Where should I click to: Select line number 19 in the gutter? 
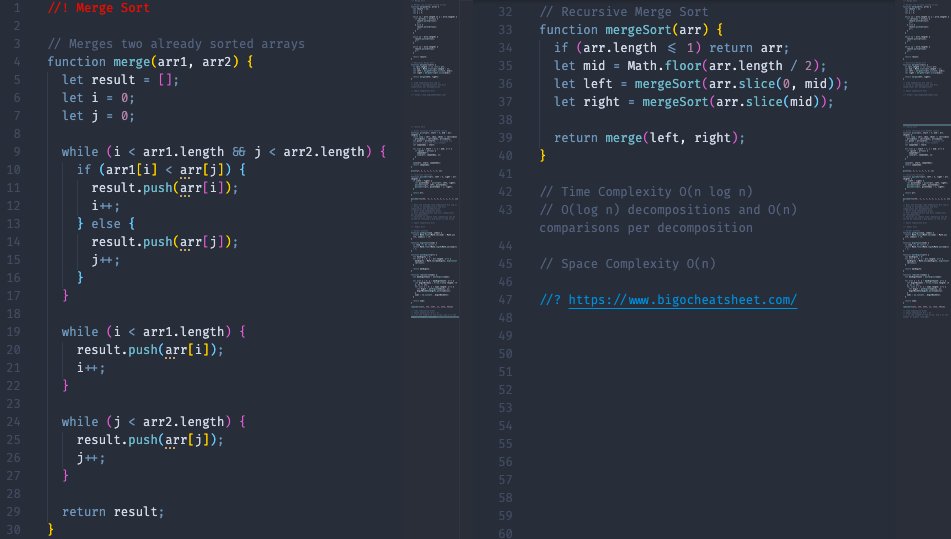(13, 332)
